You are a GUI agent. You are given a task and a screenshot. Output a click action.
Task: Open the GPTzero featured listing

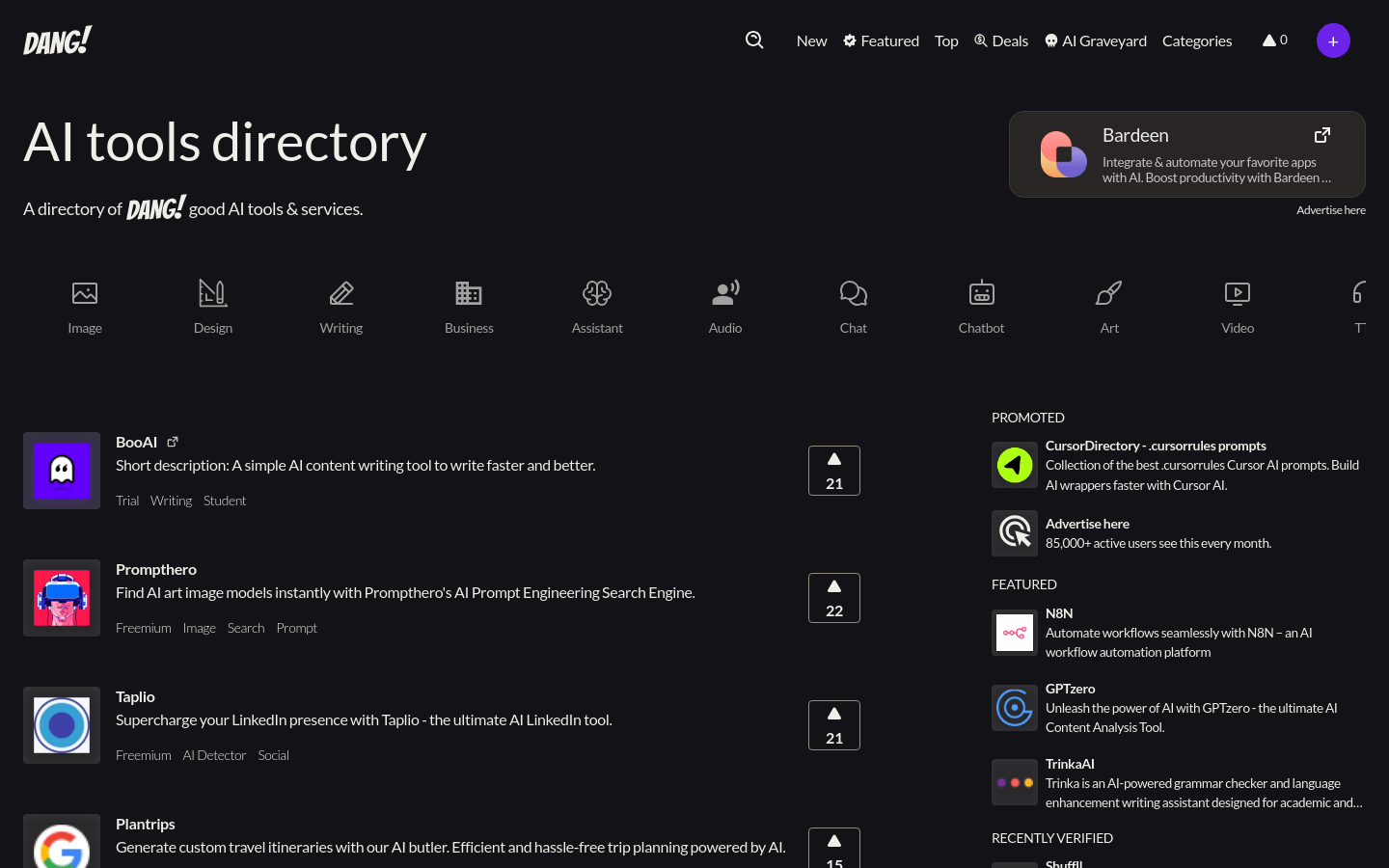(1071, 689)
